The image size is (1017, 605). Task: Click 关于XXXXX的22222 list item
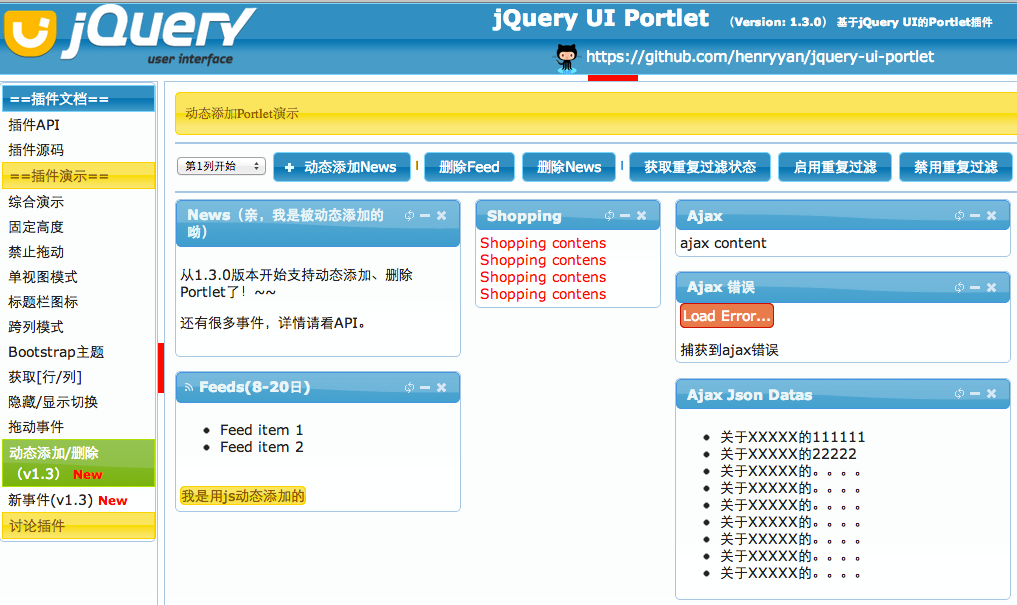[788, 454]
